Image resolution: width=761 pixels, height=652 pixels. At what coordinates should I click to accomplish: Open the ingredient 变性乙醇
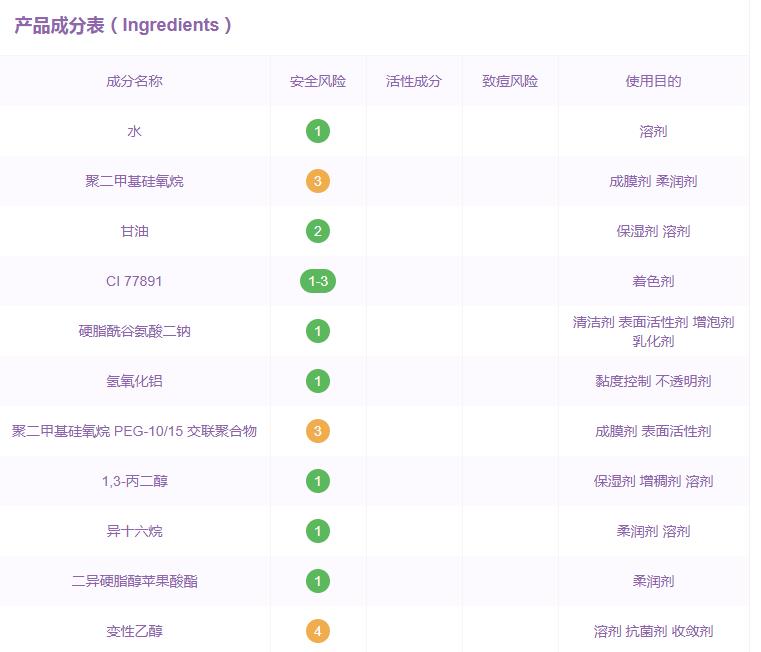[134, 631]
